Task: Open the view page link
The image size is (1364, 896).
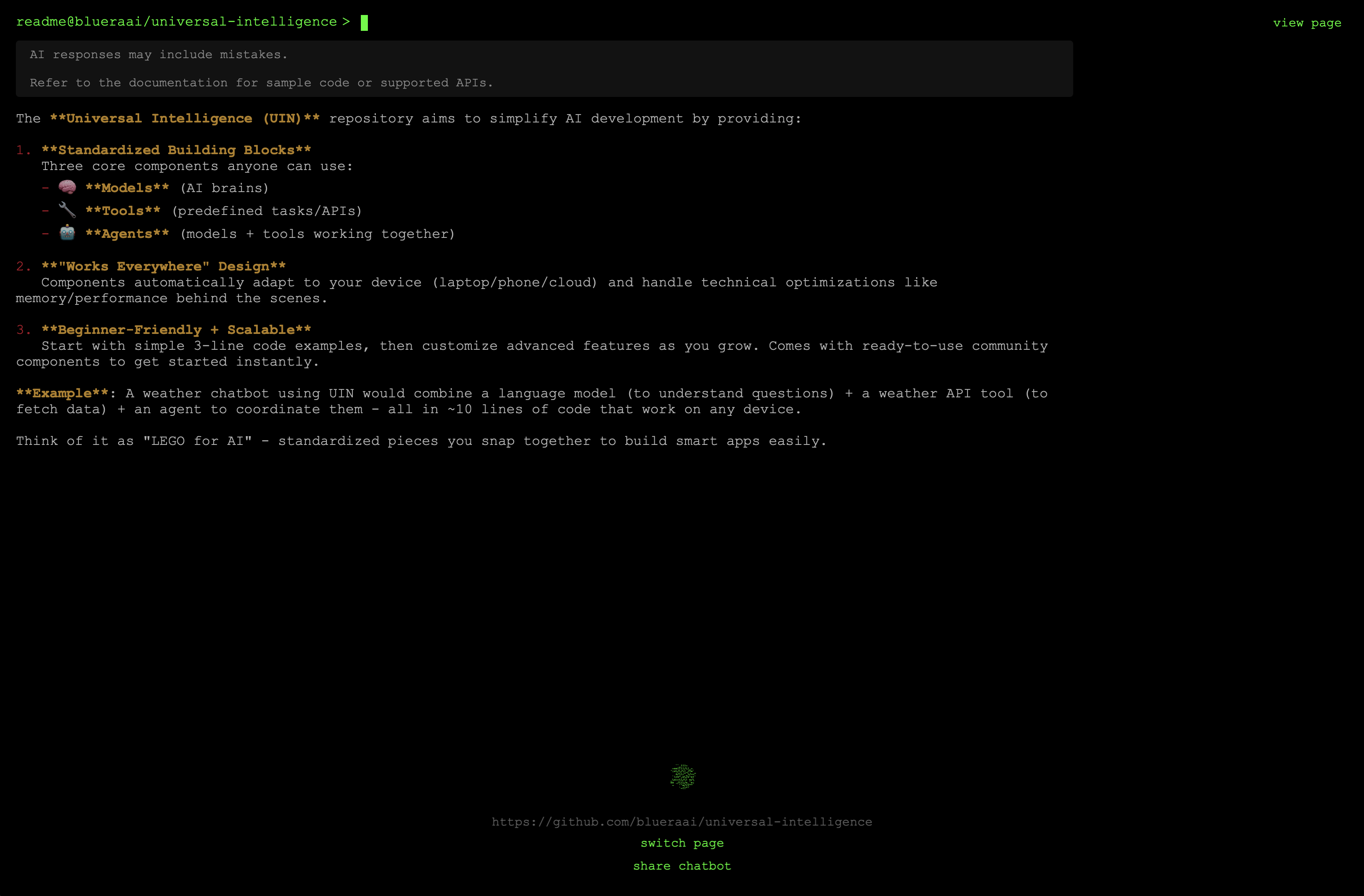Action: coord(1307,23)
